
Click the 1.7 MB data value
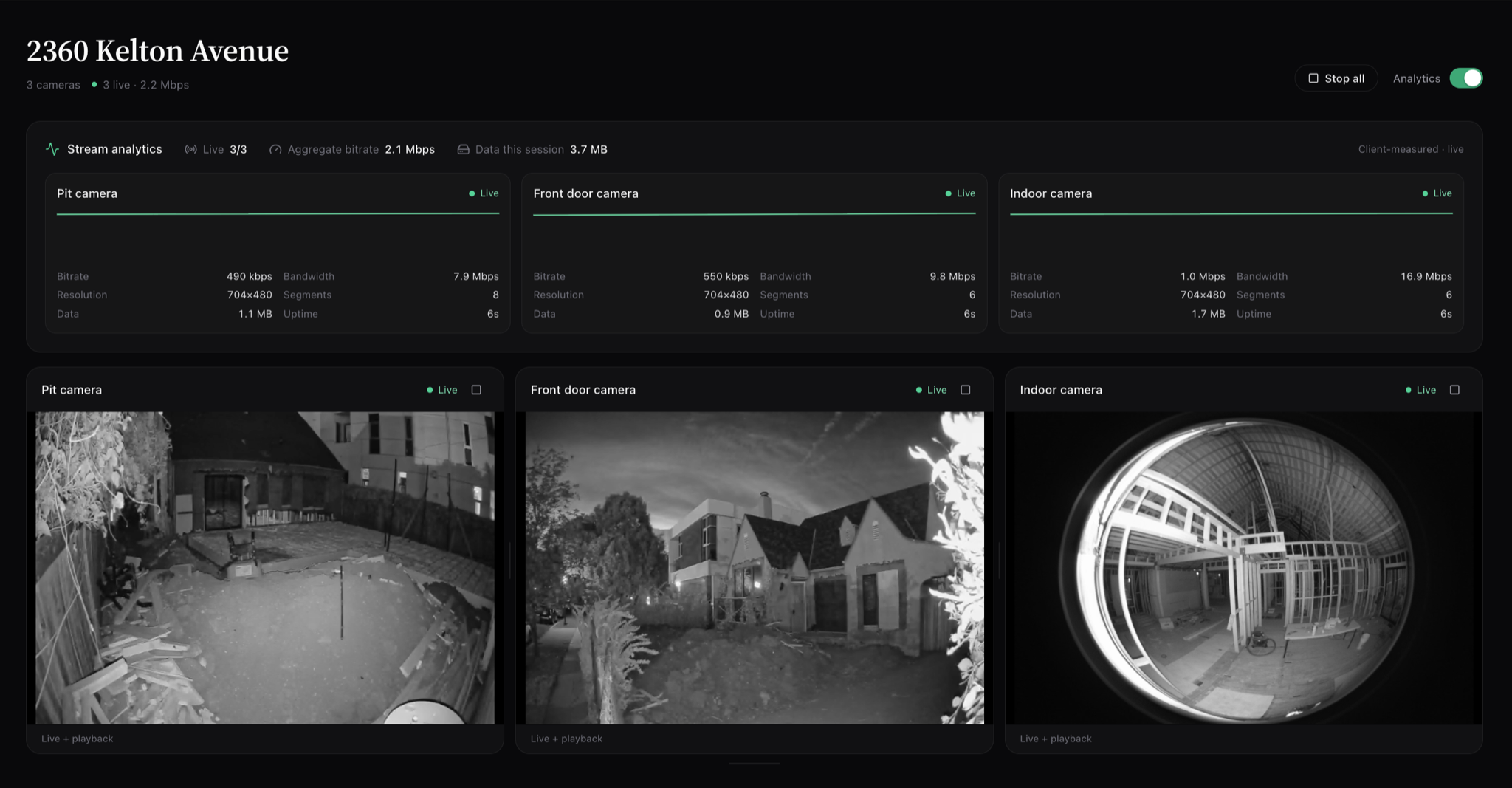coord(1209,314)
